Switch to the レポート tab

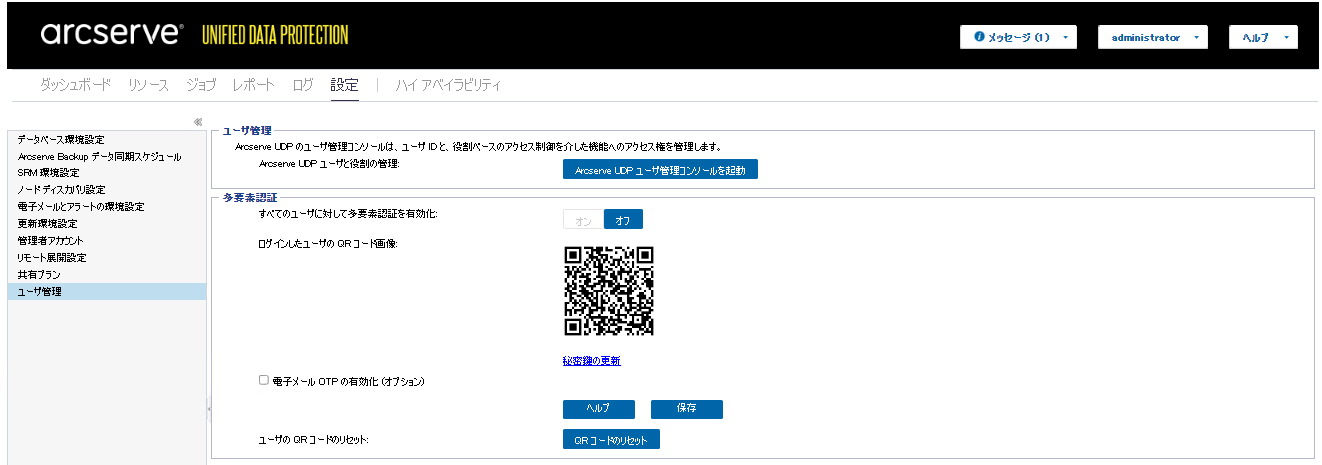tap(253, 85)
